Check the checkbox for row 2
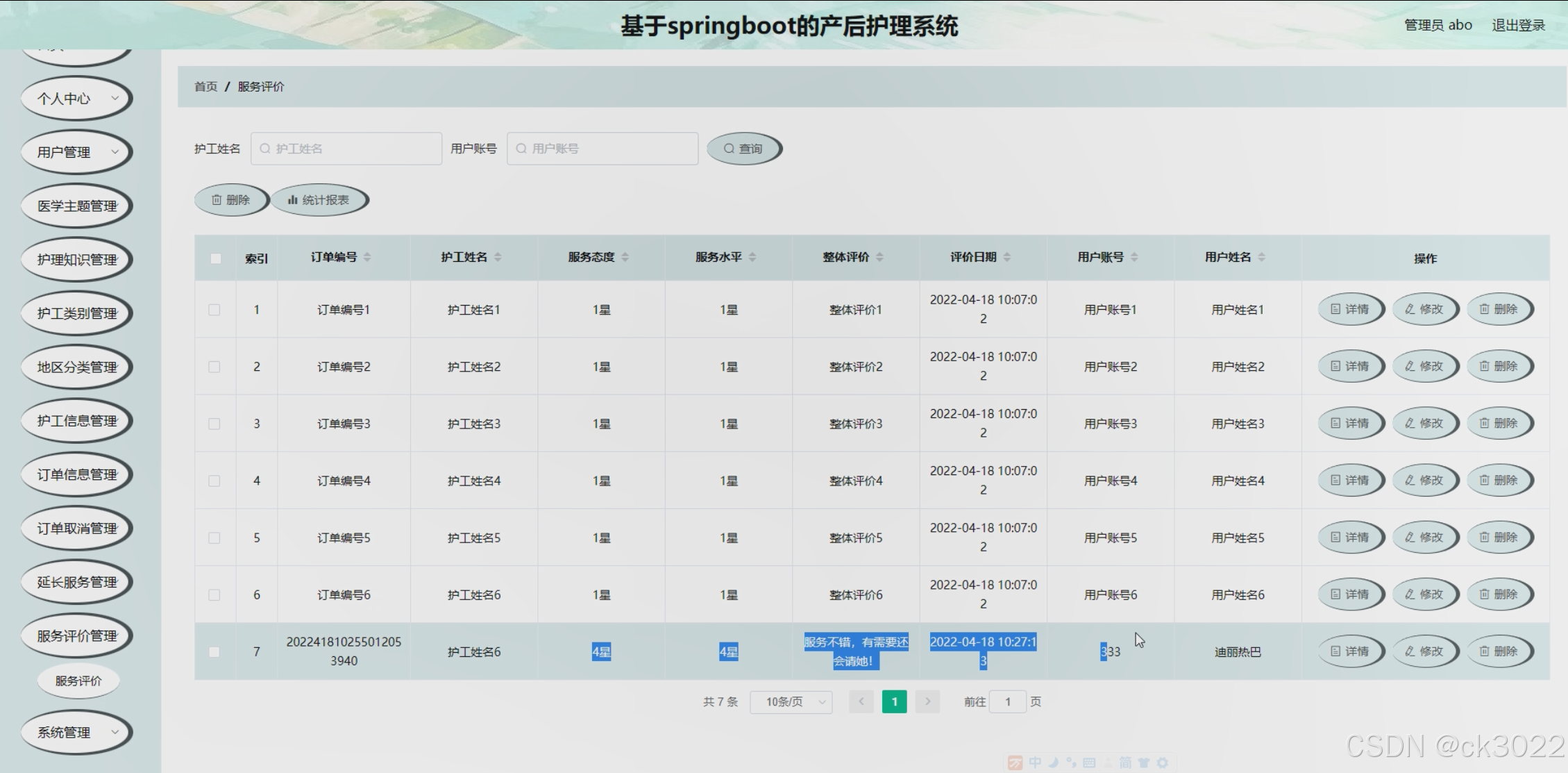 [x=214, y=367]
